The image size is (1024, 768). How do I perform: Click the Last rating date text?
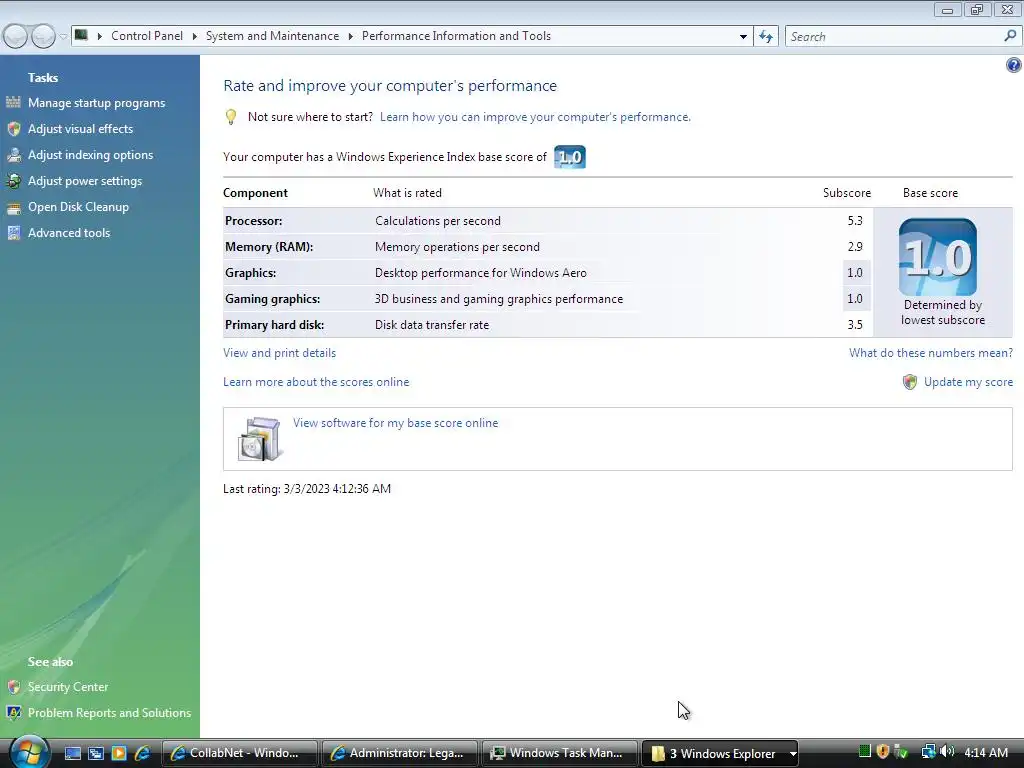[x=307, y=488]
